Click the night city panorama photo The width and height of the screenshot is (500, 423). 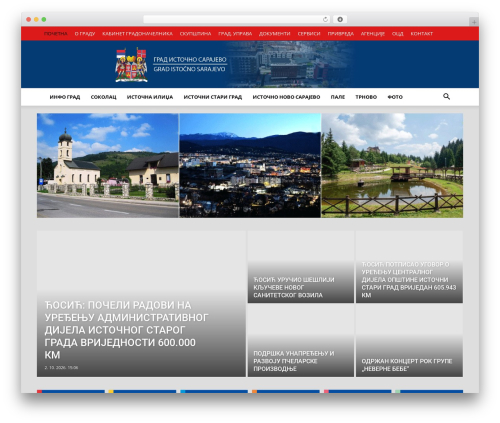(x=250, y=165)
